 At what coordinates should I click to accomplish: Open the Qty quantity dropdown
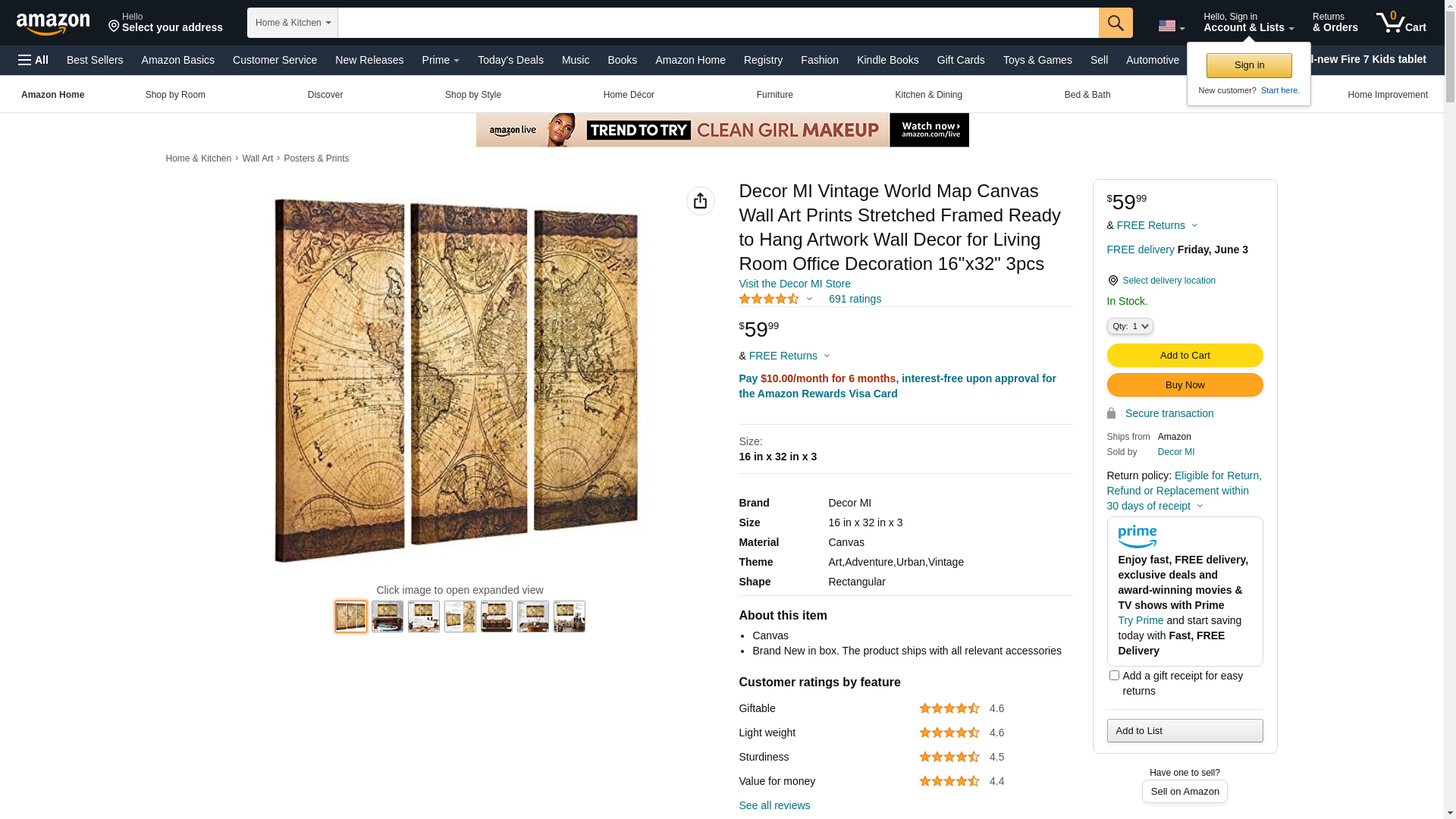point(1129,326)
